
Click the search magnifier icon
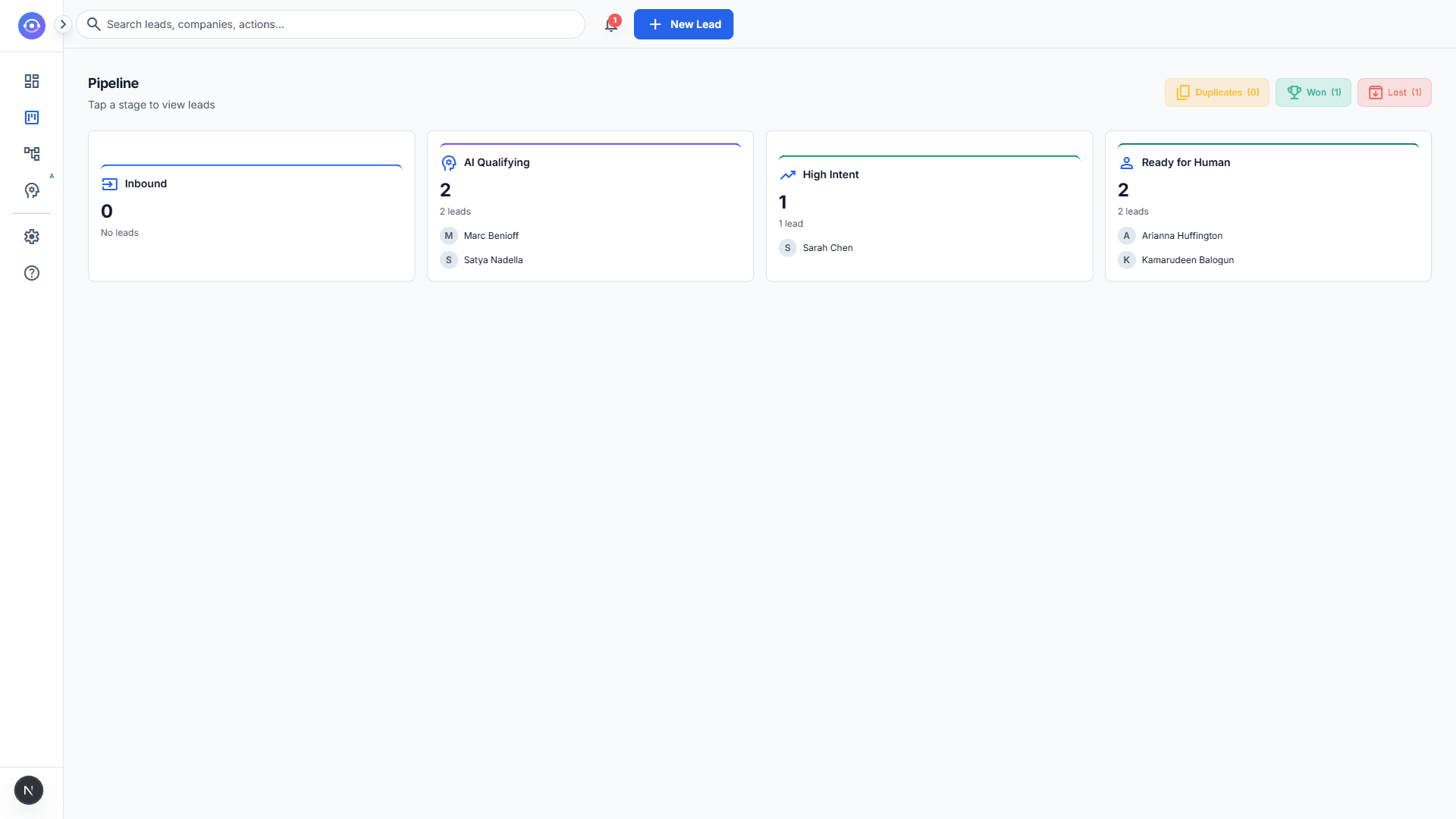[x=94, y=24]
